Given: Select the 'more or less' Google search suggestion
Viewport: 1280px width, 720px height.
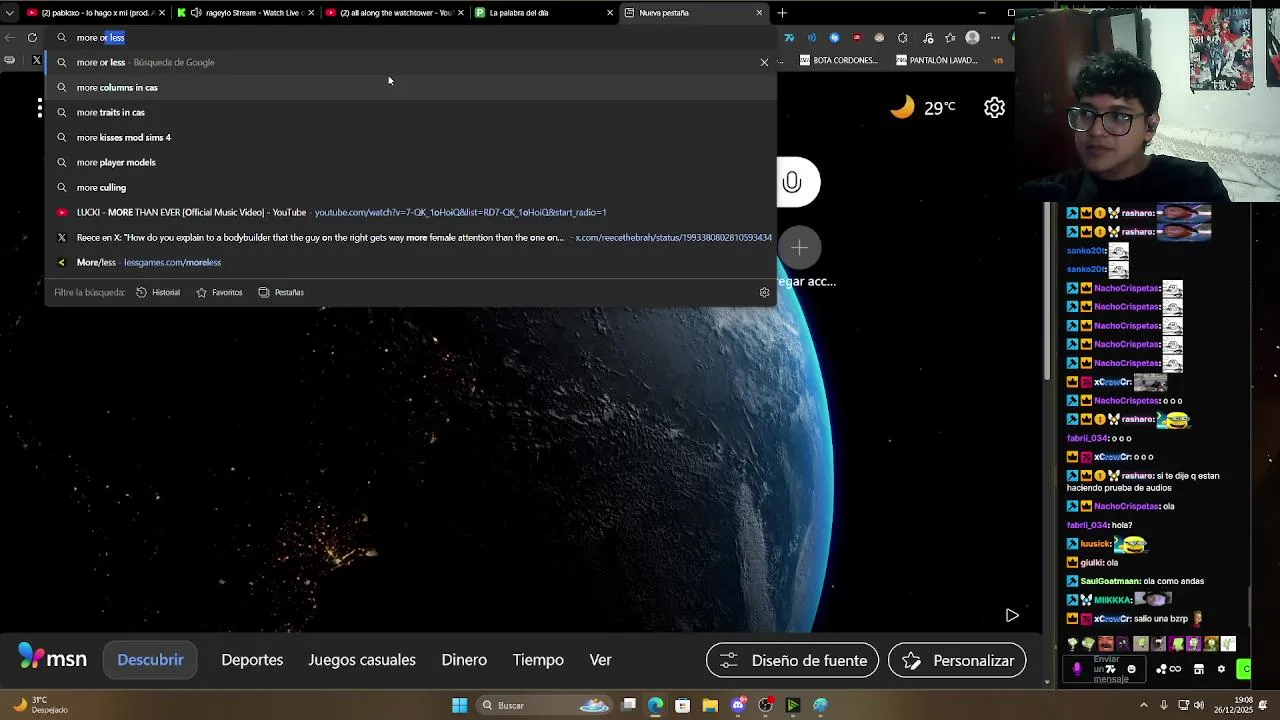Looking at the screenshot, I should 410,62.
